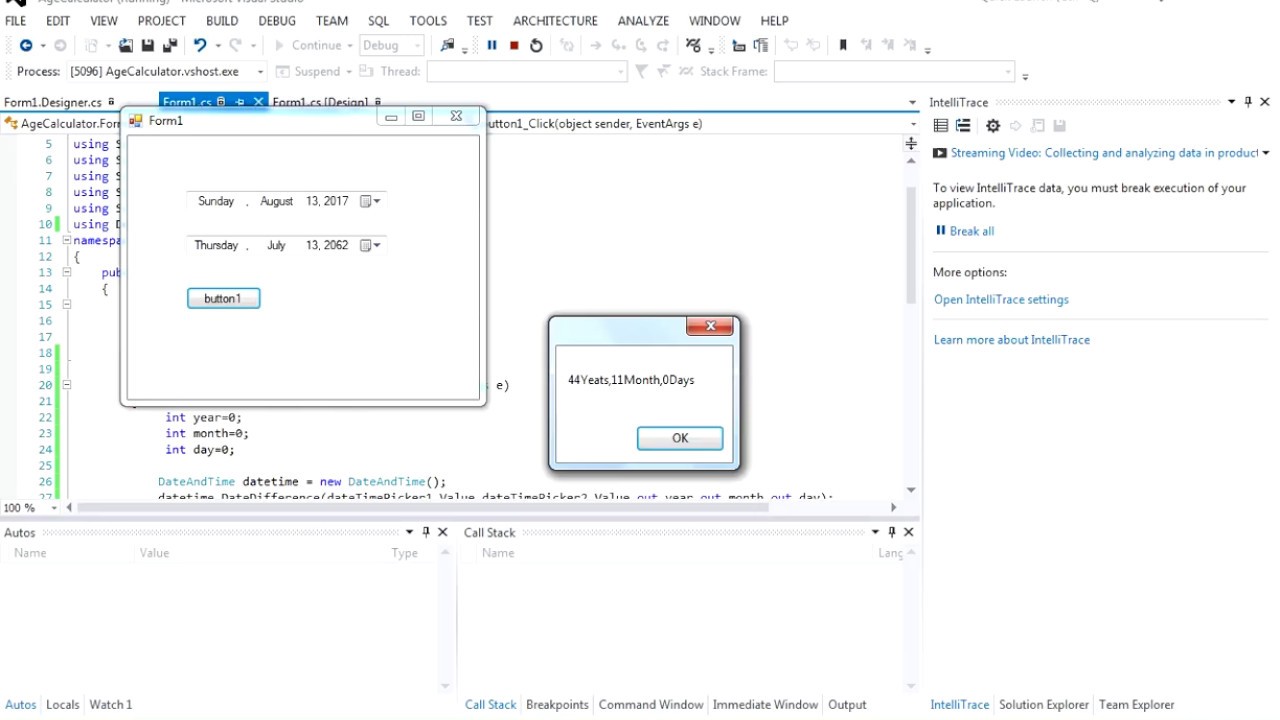This screenshot has width=1280, height=720.
Task: Open the DEBUG menu
Action: 277,20
